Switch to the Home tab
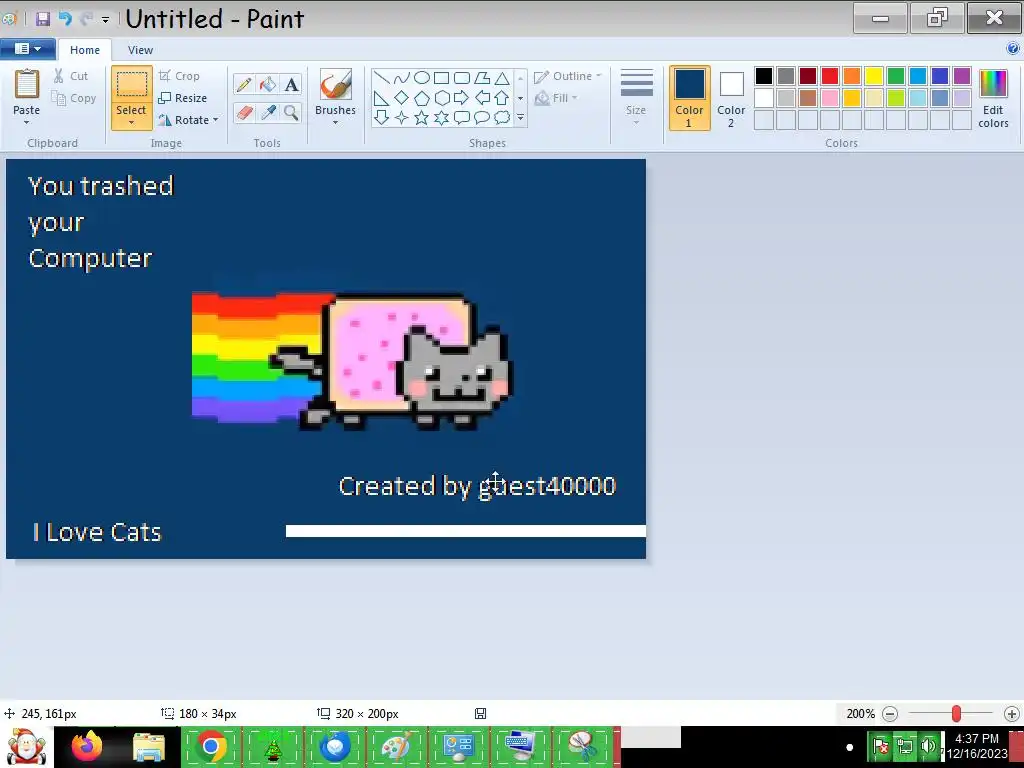The height and width of the screenshot is (768, 1024). pos(85,50)
